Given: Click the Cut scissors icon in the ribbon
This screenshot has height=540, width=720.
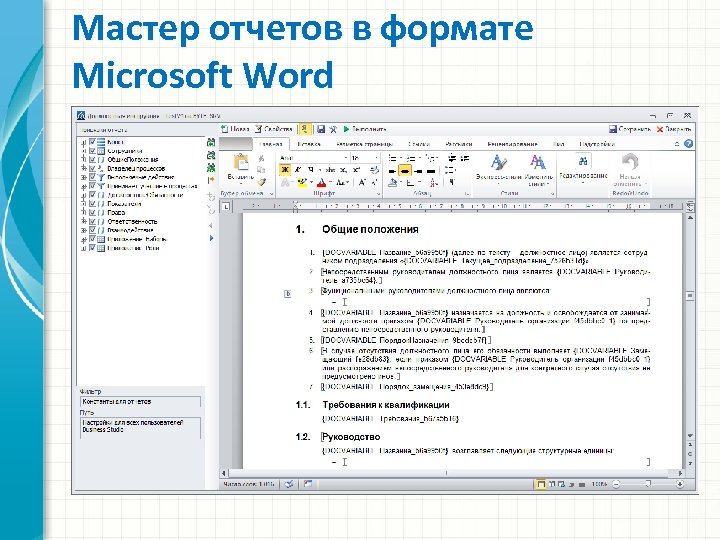Looking at the screenshot, I should 261,158.
